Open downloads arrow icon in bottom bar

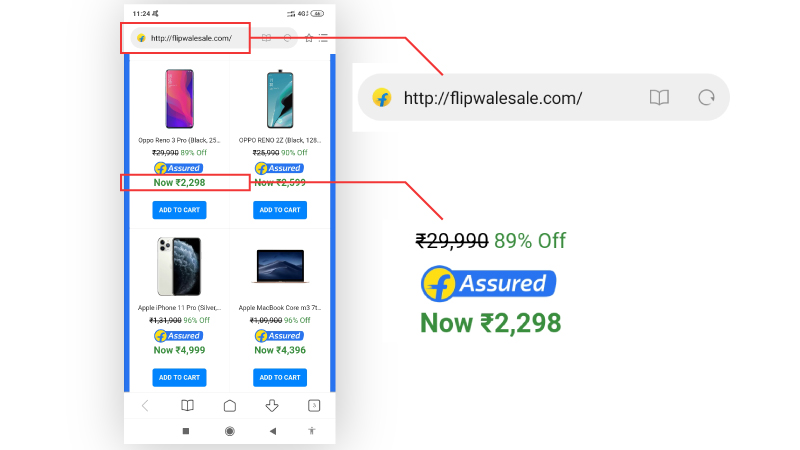(x=272, y=406)
